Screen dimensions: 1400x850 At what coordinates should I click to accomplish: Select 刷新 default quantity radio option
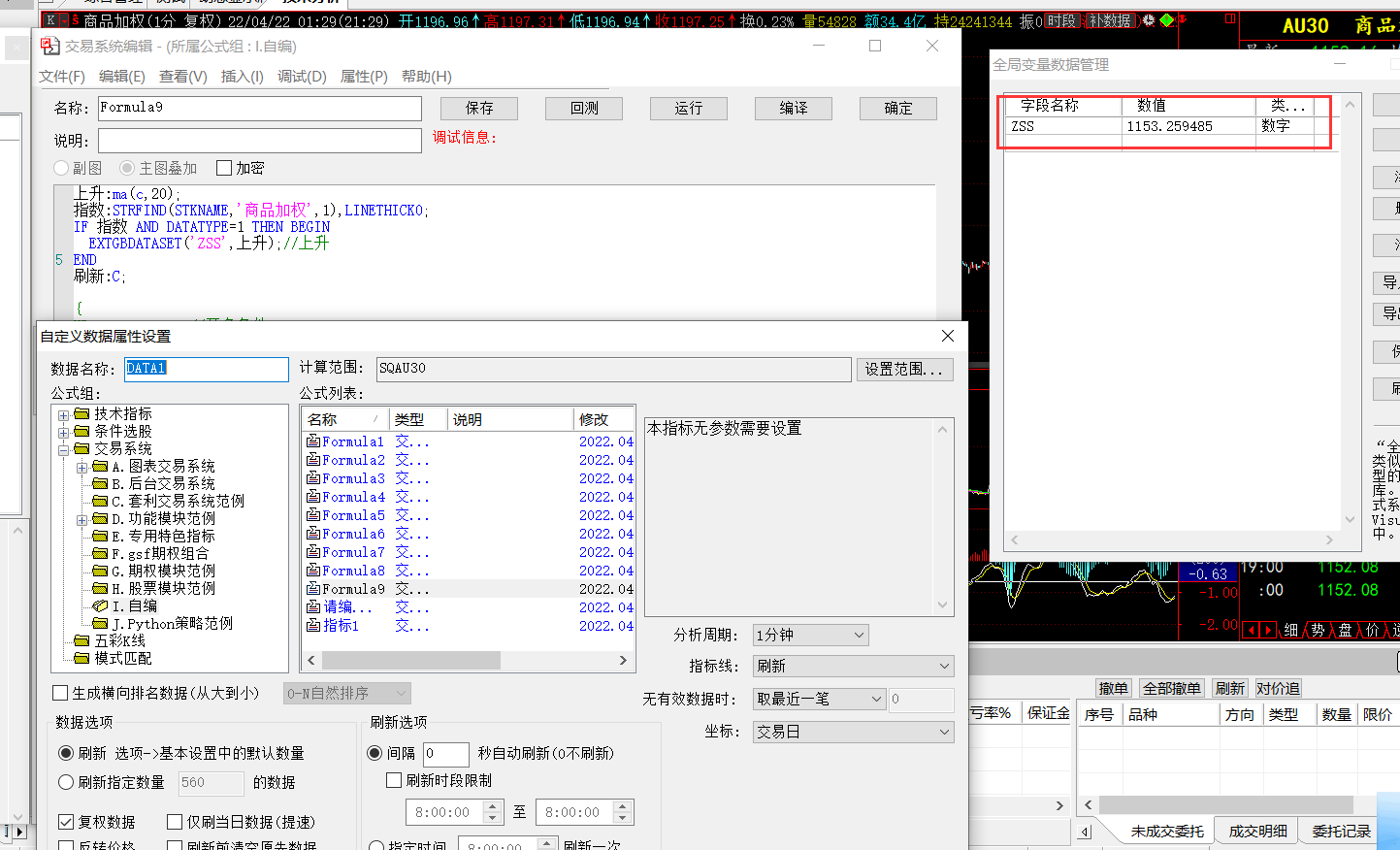[66, 753]
